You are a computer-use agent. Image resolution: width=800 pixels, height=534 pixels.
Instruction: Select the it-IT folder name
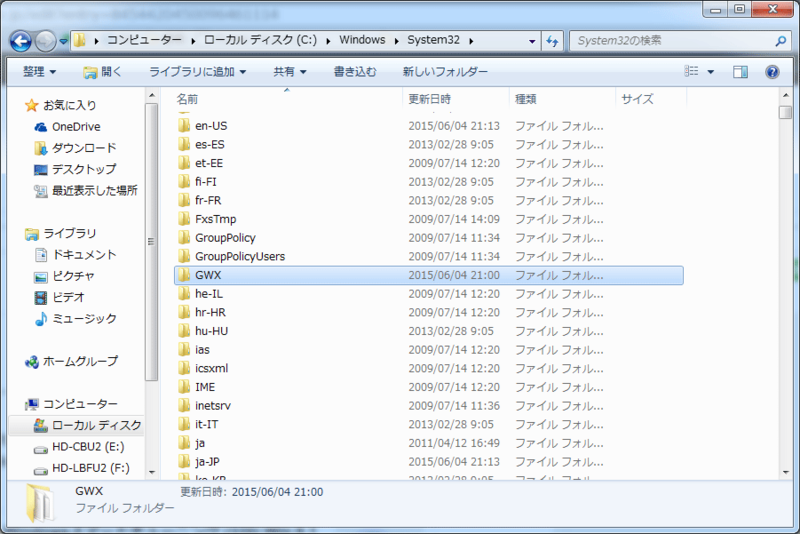pos(207,424)
